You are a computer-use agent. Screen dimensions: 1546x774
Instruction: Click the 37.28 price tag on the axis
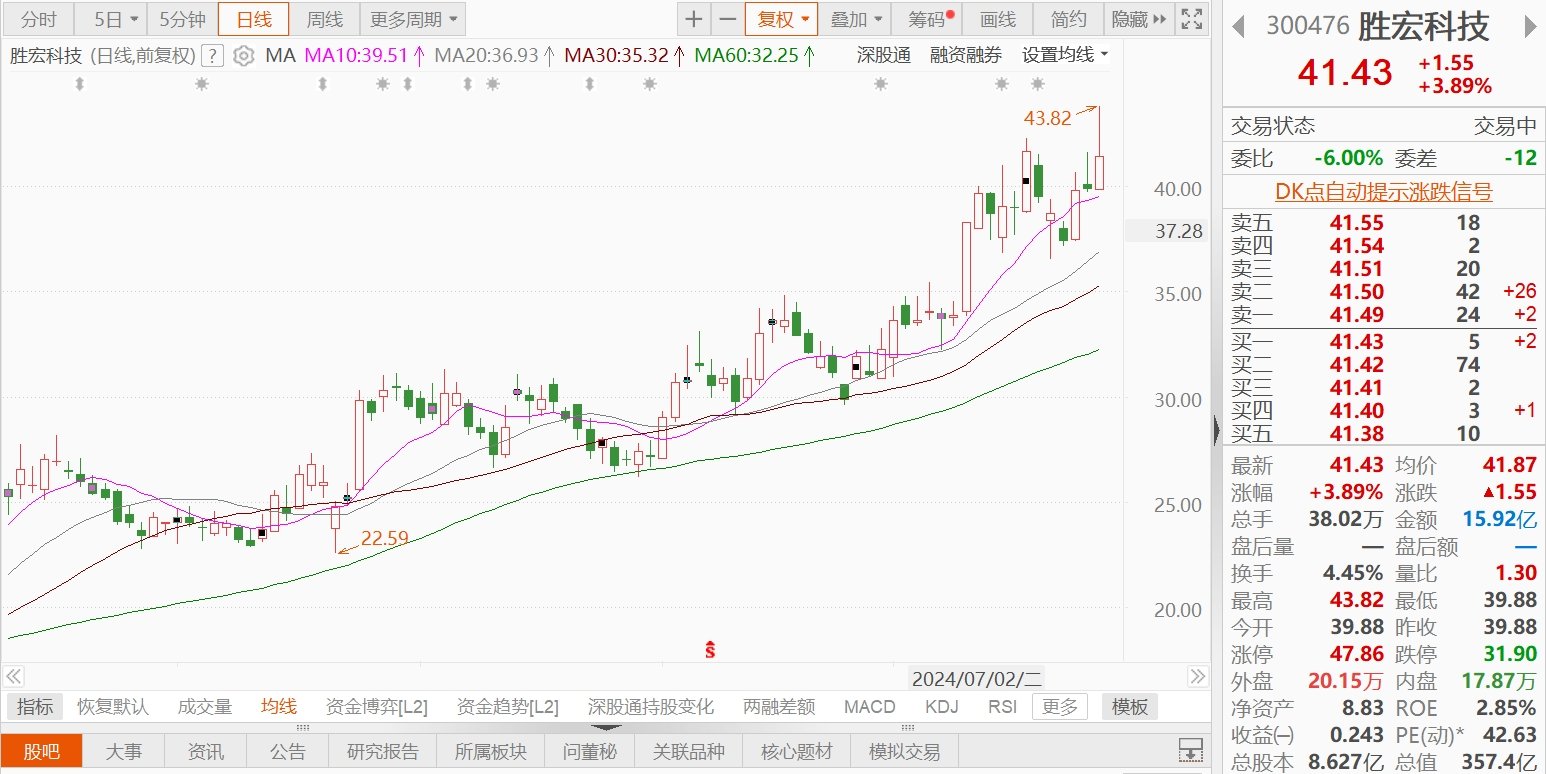point(1165,231)
